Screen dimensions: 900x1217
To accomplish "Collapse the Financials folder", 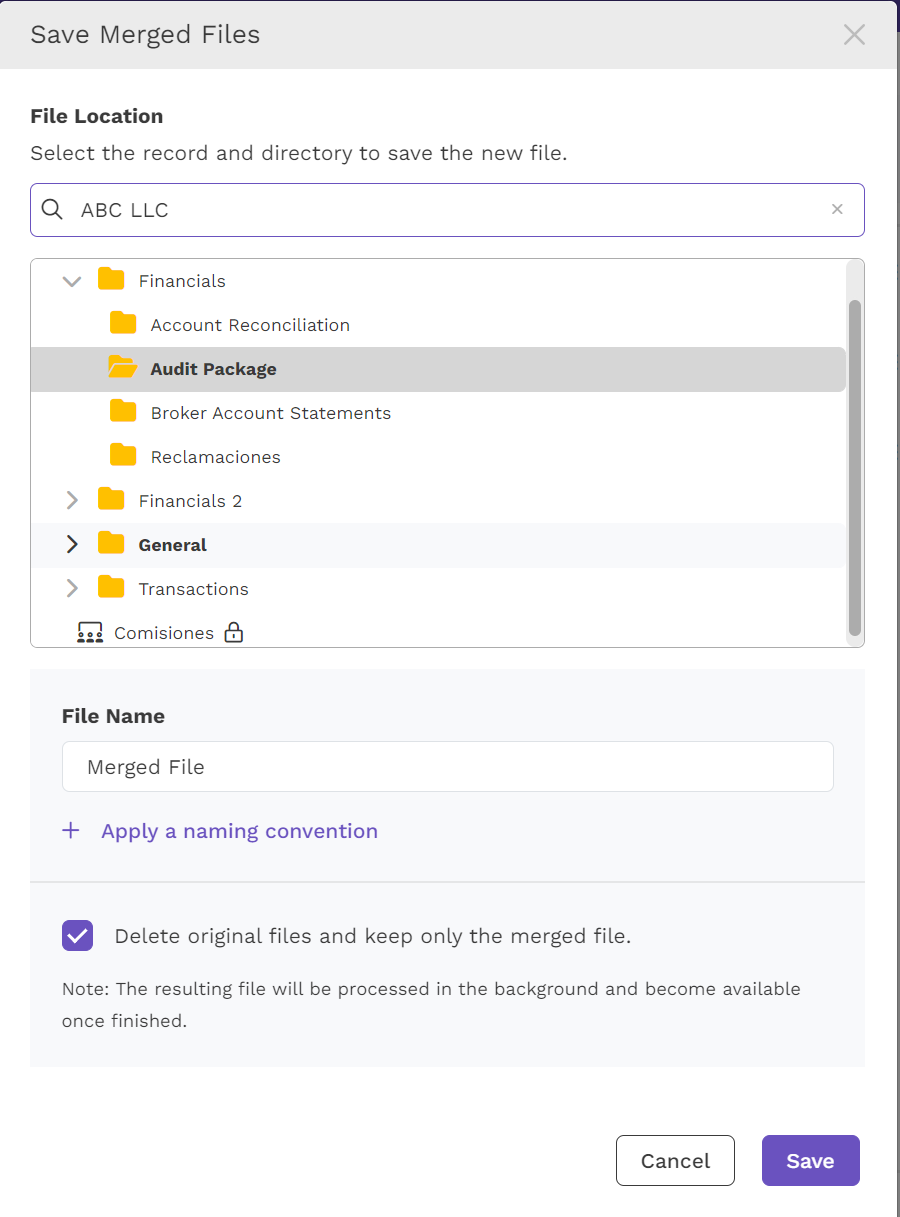I will [71, 281].
